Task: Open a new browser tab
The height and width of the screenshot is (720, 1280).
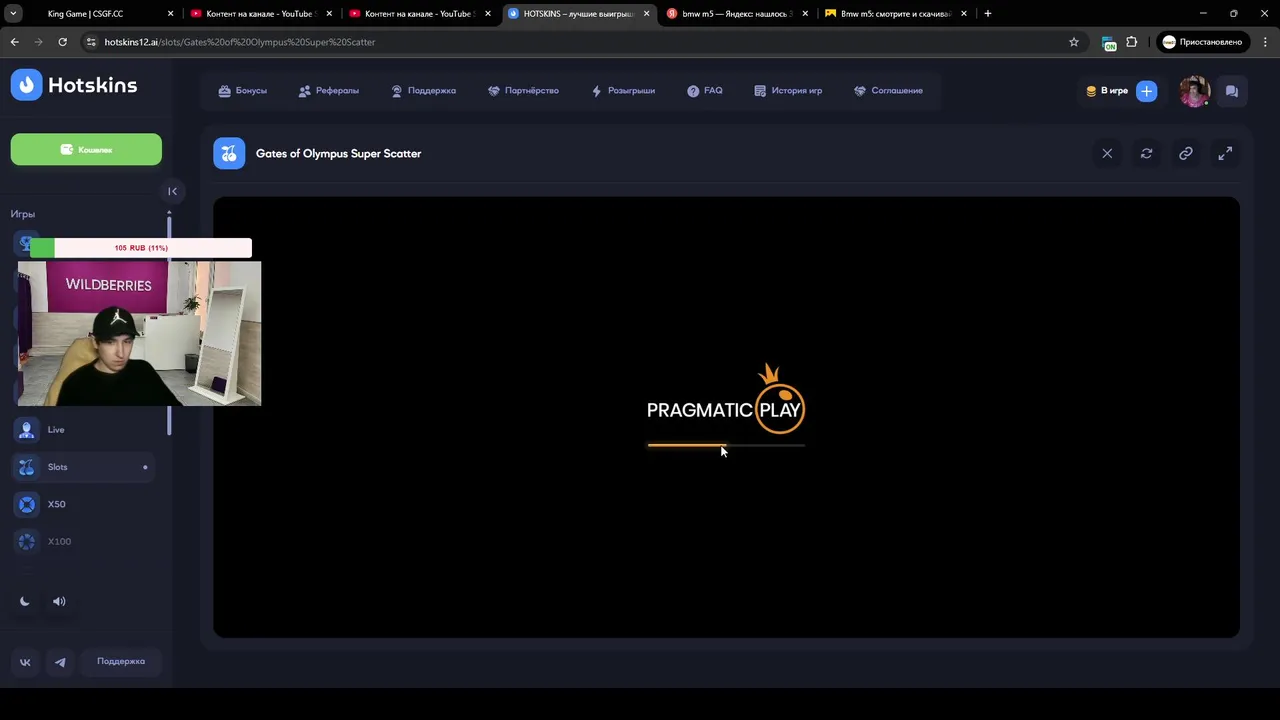Action: tap(987, 14)
